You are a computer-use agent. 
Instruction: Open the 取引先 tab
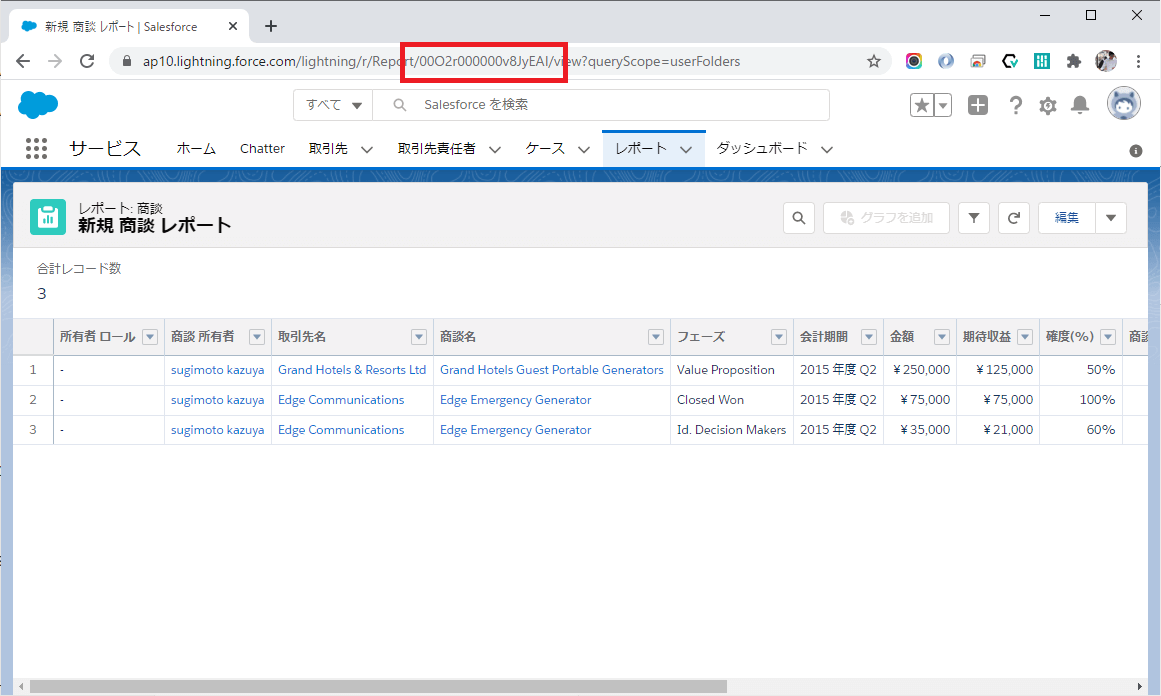point(328,149)
